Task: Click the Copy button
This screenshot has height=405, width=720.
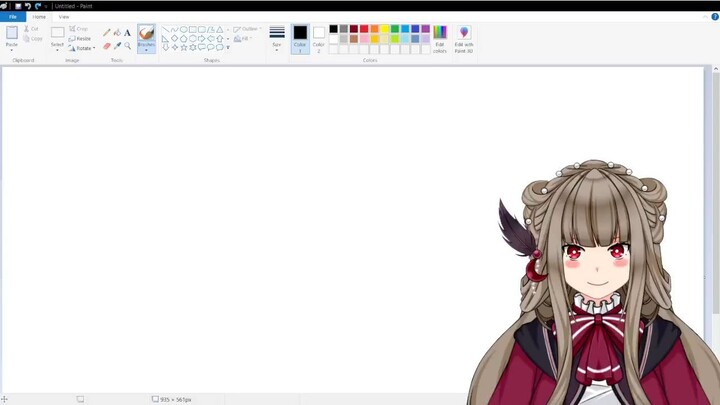Action: pyautogui.click(x=33, y=39)
